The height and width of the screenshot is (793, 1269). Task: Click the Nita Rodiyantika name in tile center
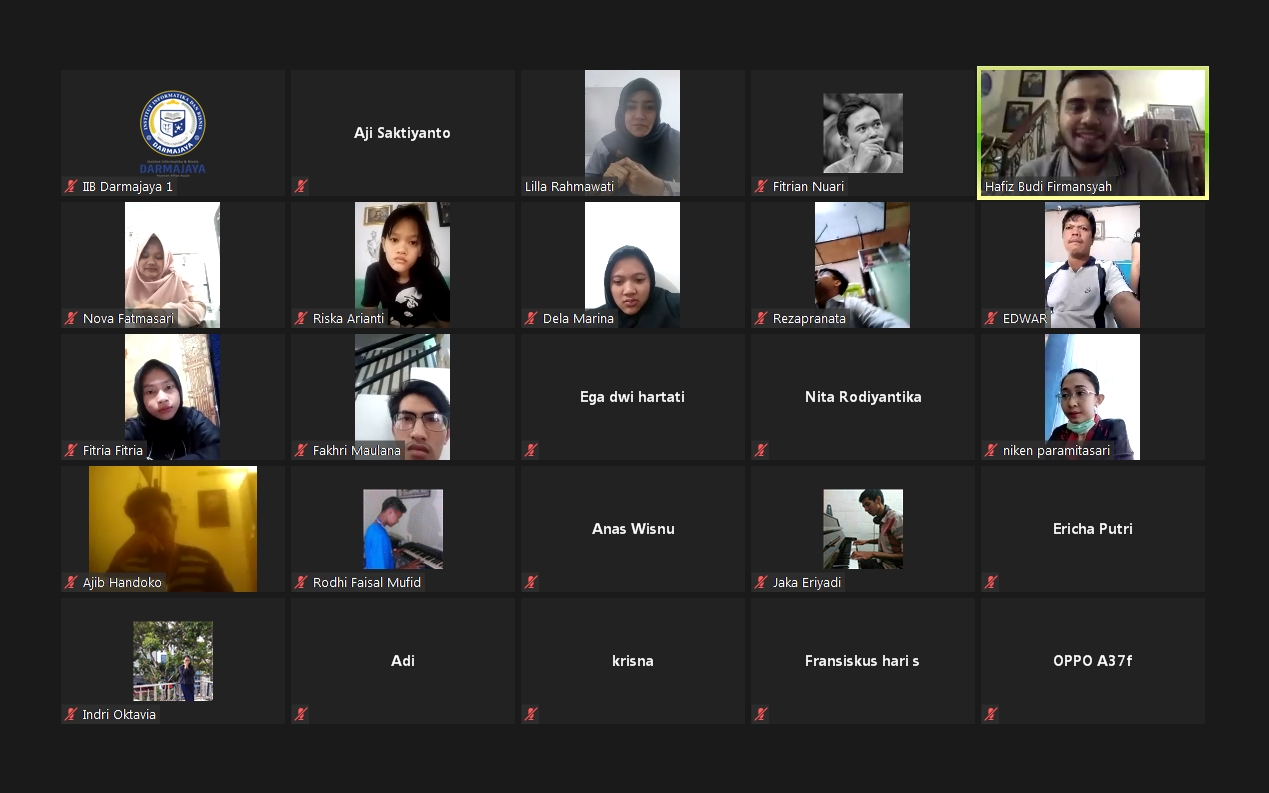click(x=862, y=397)
